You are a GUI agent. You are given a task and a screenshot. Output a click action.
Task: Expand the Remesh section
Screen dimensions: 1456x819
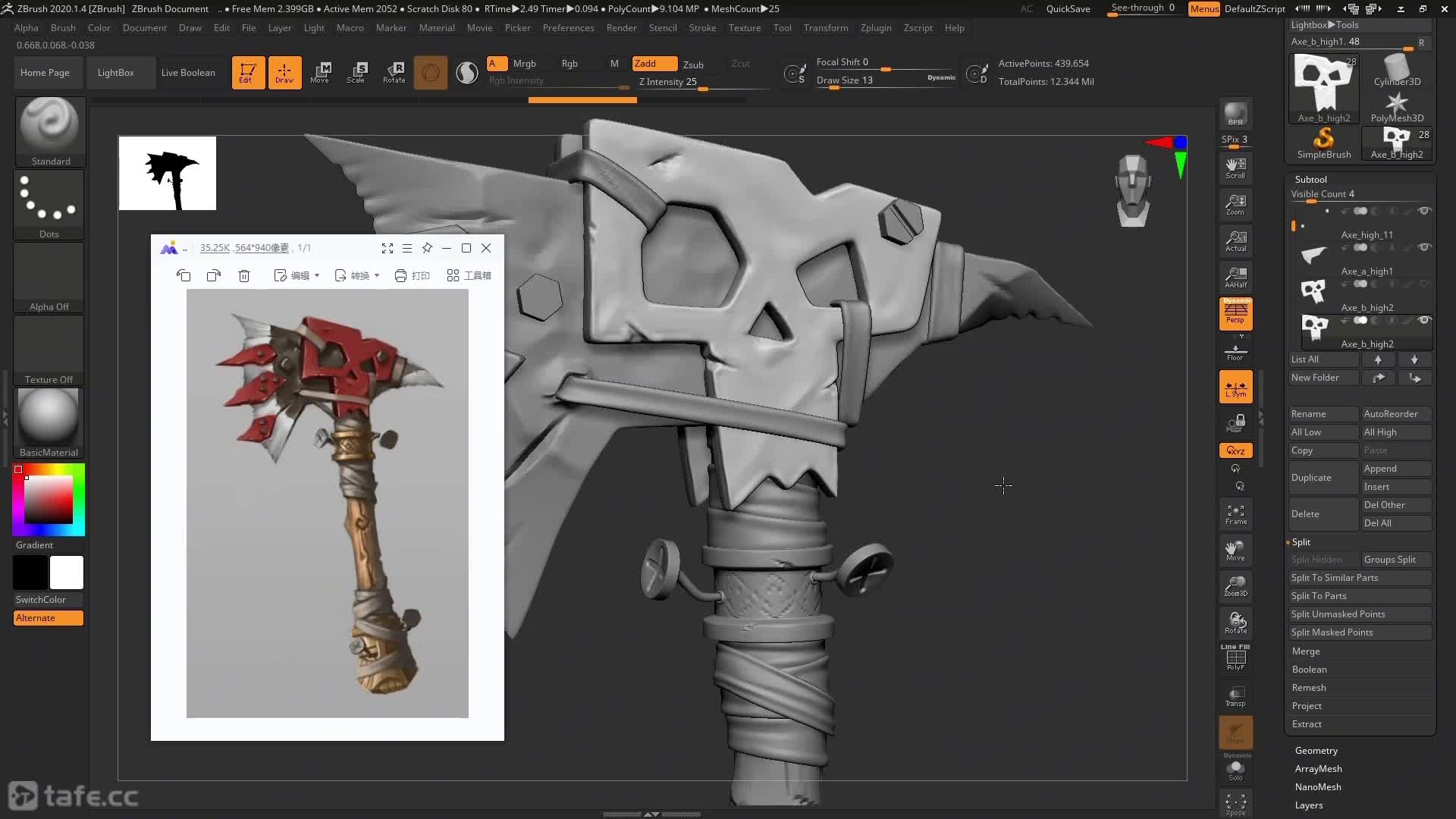(1309, 688)
